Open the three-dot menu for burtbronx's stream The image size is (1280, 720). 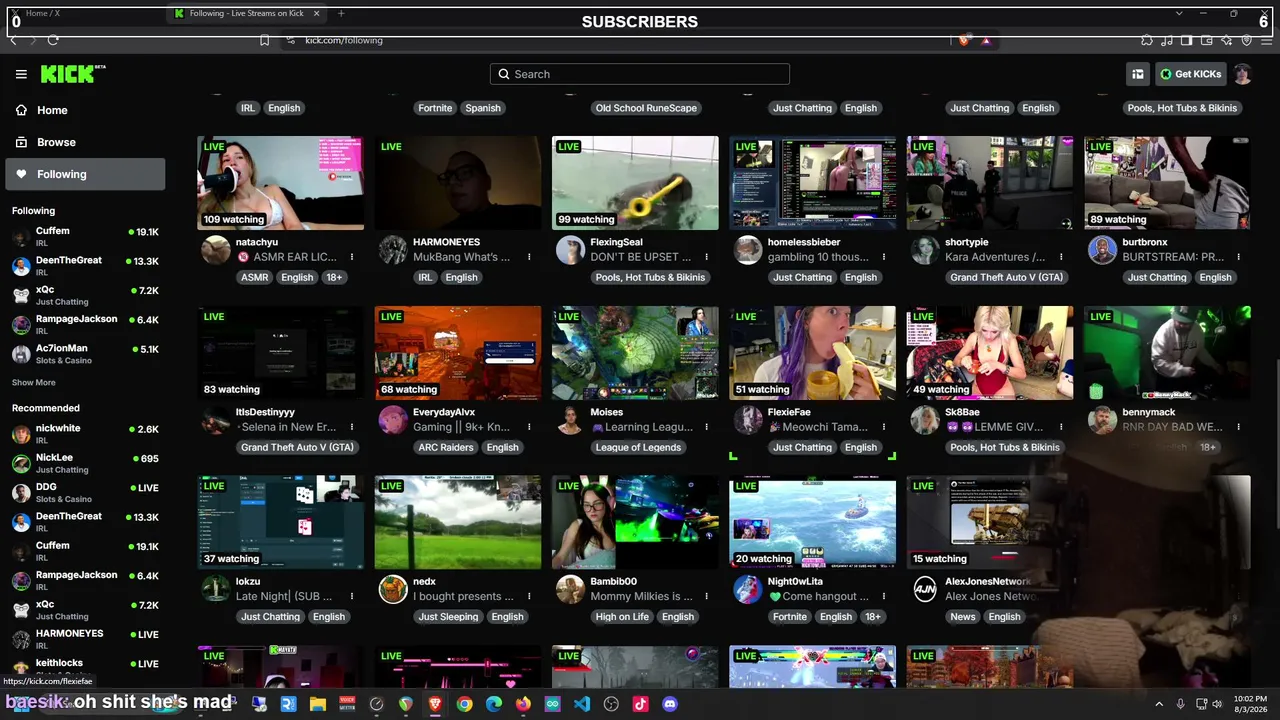[1238, 257]
